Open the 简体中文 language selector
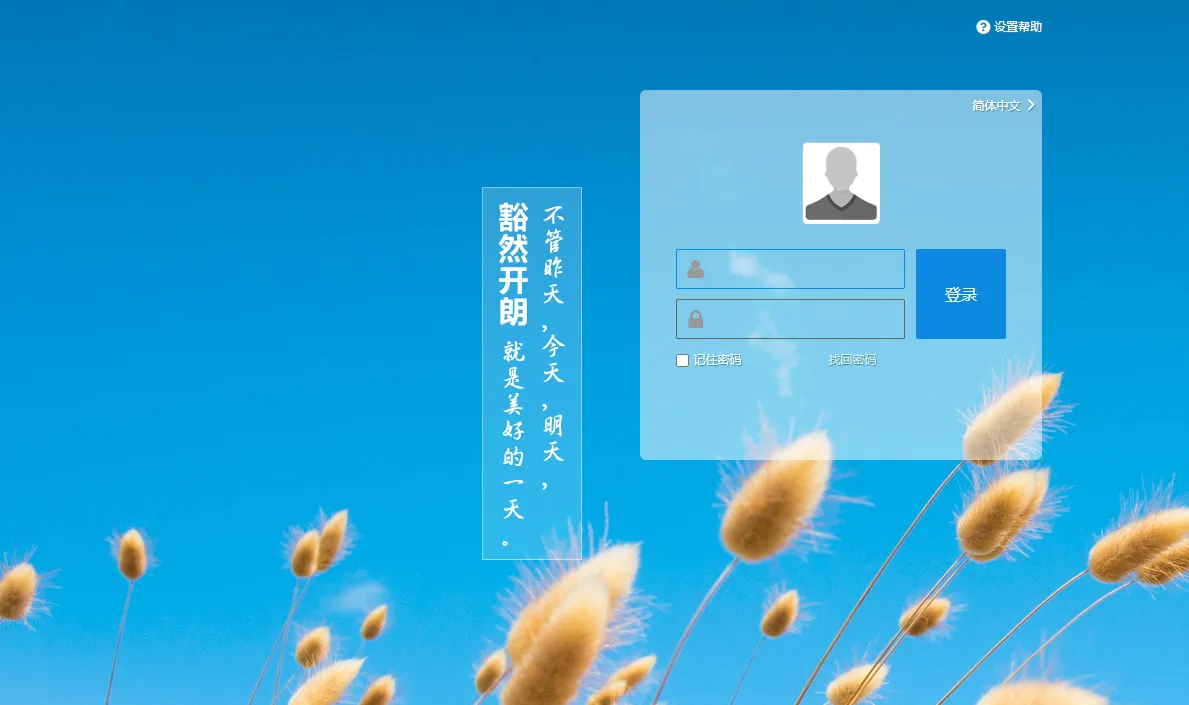 [x=996, y=105]
